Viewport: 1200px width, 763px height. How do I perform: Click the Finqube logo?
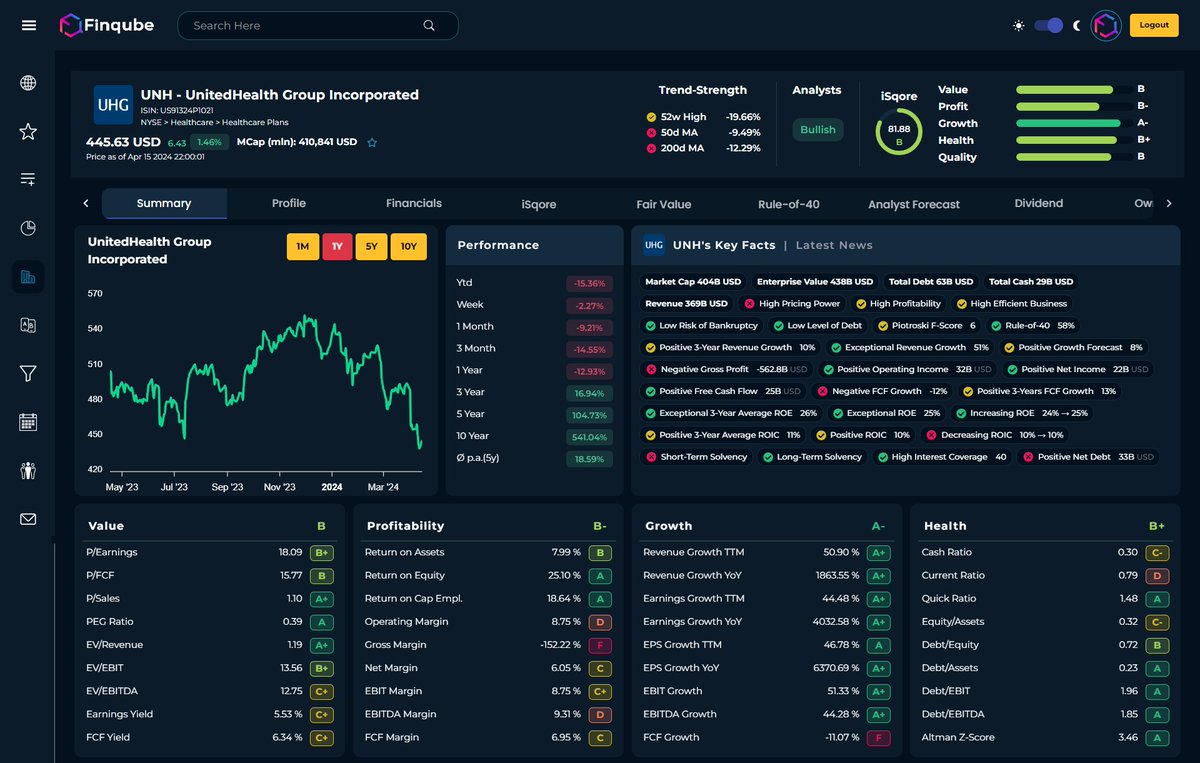pyautogui.click(x=106, y=25)
